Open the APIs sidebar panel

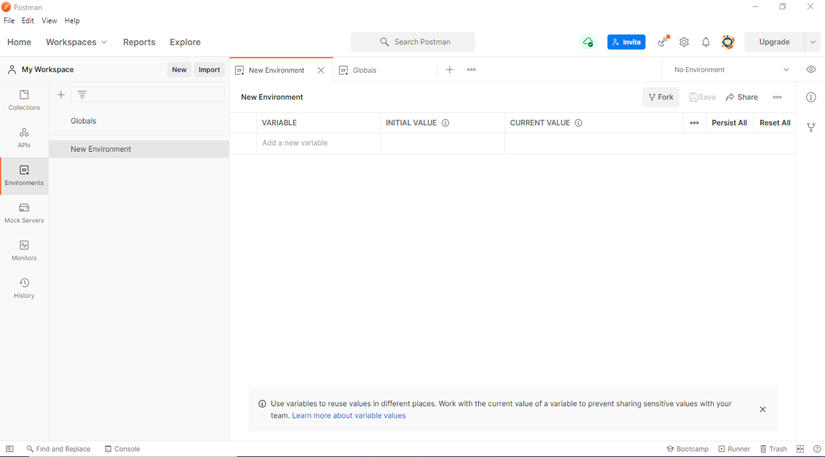[x=24, y=138]
